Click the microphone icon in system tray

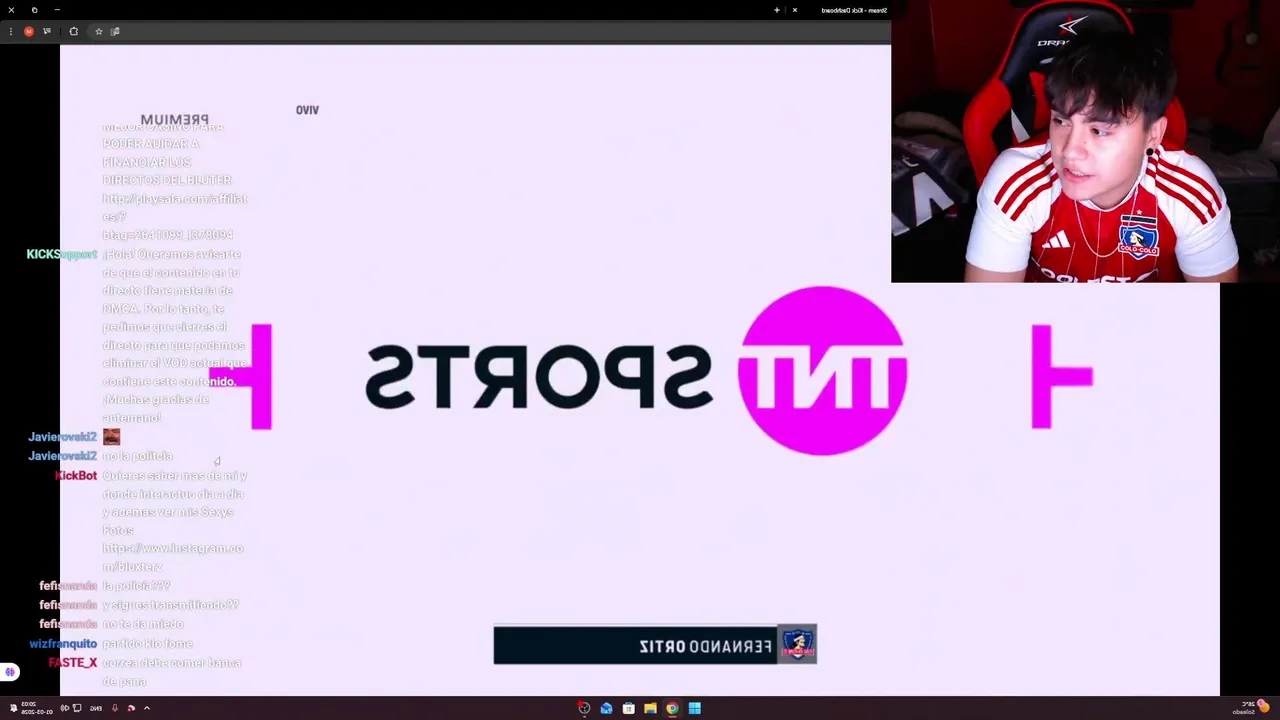pyautogui.click(x=115, y=708)
